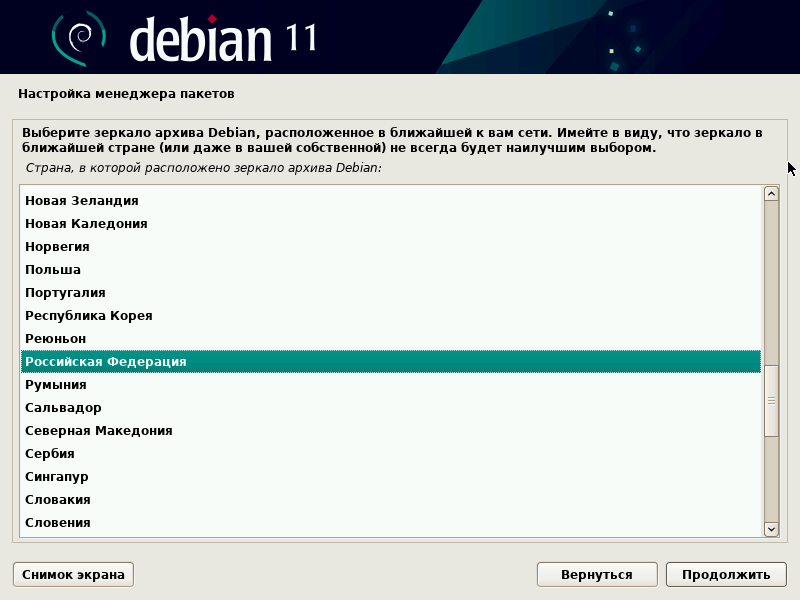
Task: Click the scrollbar up arrow
Action: click(769, 191)
